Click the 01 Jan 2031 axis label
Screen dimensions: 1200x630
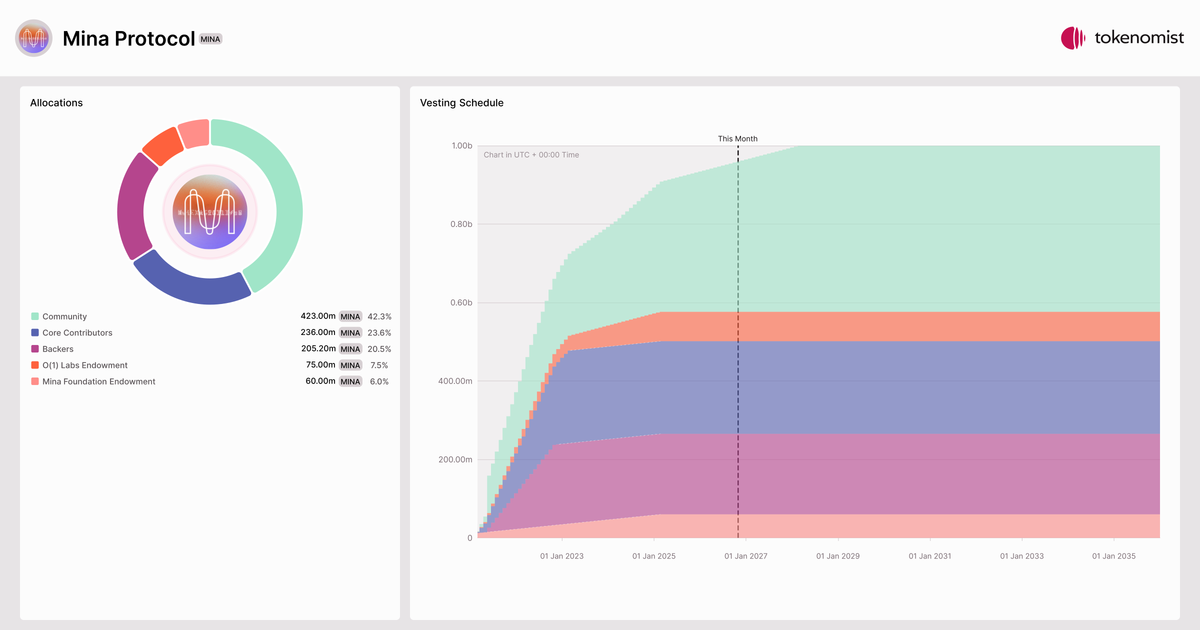coord(930,556)
